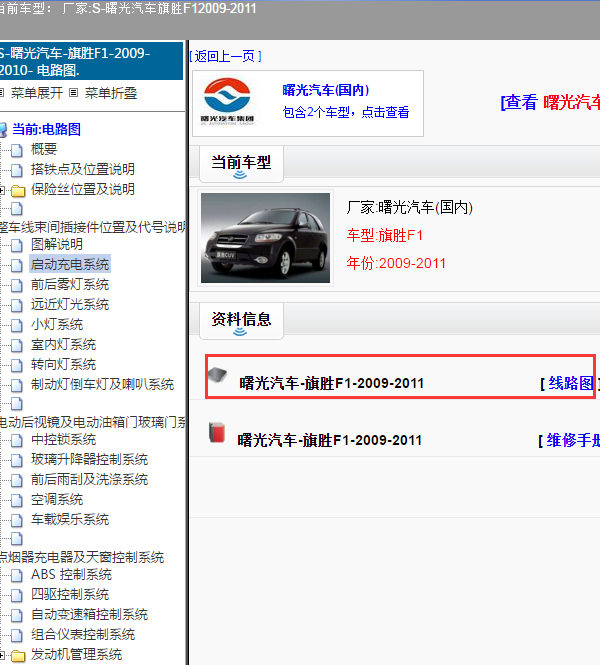Click the 曙光汽车-旗胜F1-2009-2011 title beside 线路图
600x665 pixels.
(332, 383)
